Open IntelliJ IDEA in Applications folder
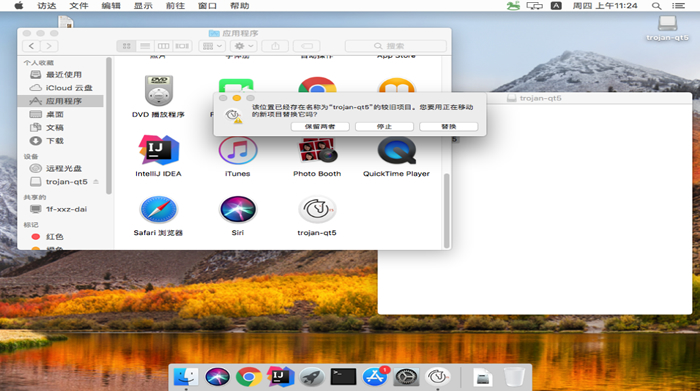This screenshot has height=391, width=700. [x=158, y=150]
